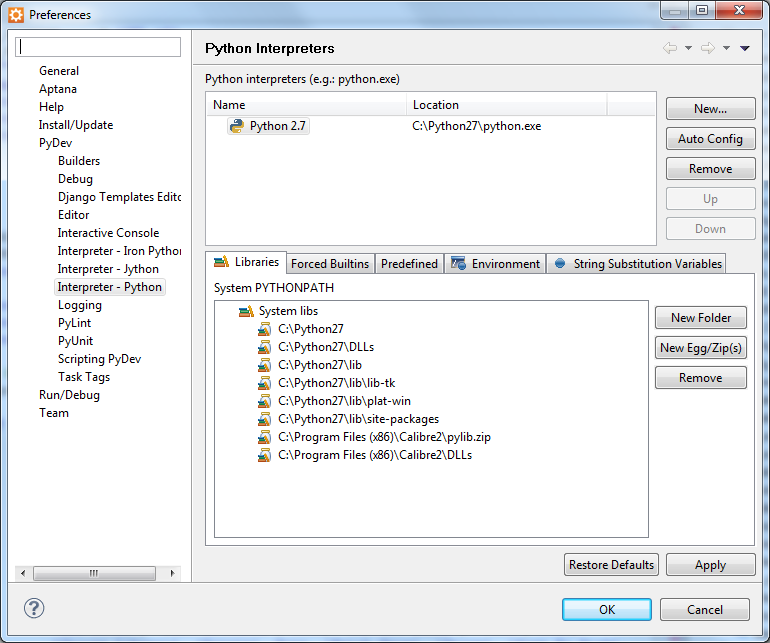
Task: Click the forward navigation arrow icon
Action: tap(708, 48)
